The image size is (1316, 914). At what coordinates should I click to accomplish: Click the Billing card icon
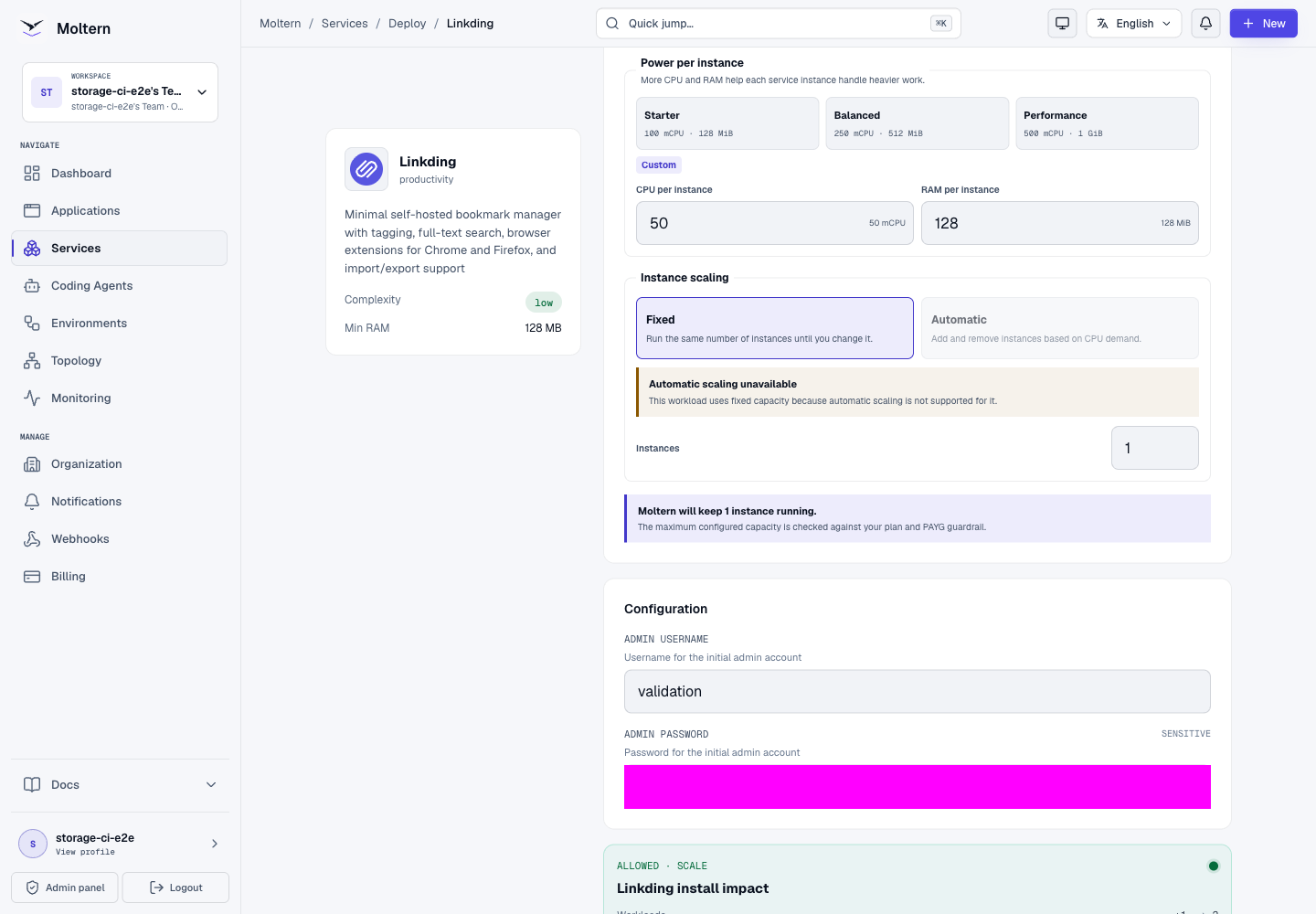32,577
